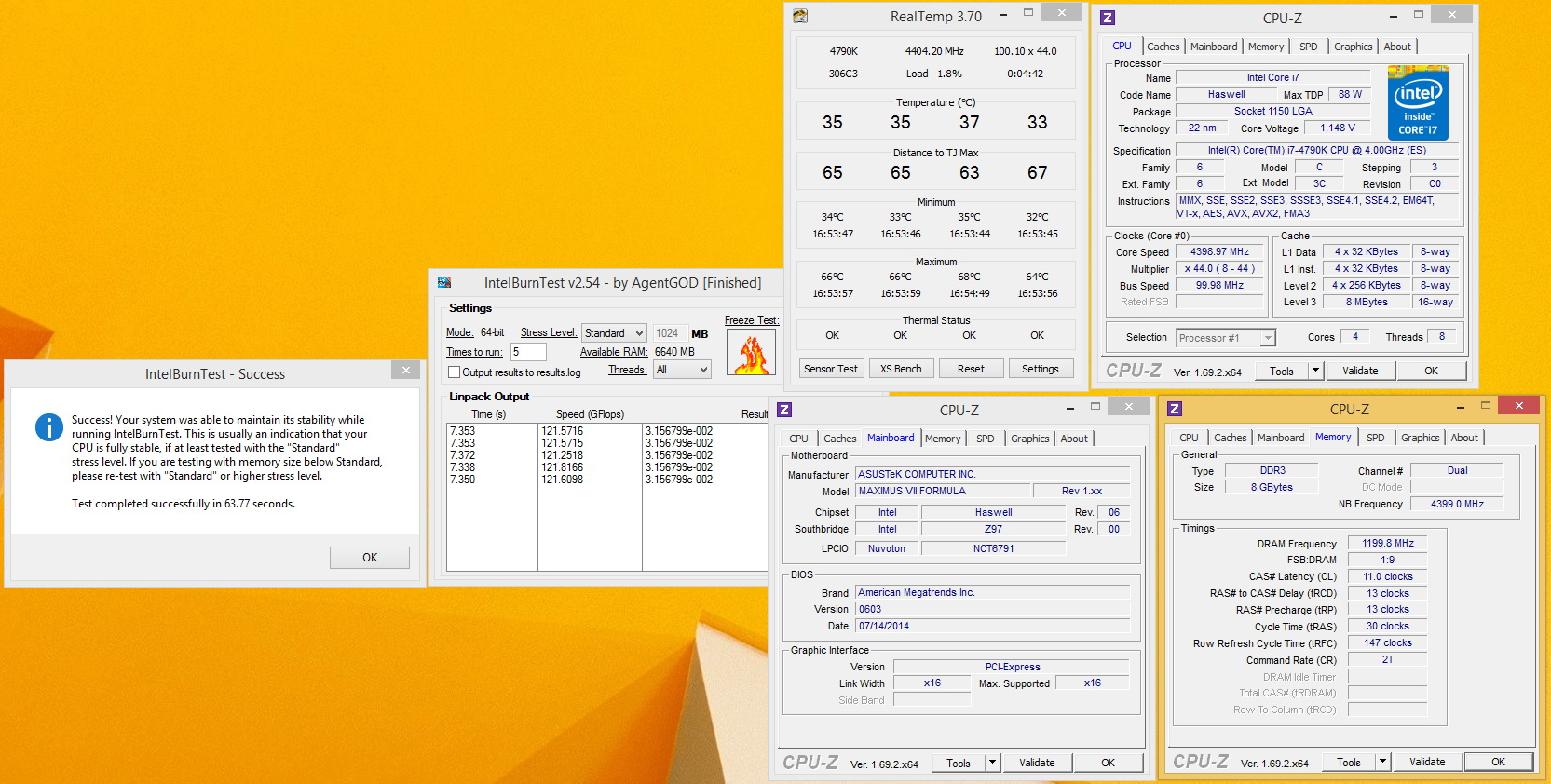Viewport: 1551px width, 784px height.
Task: Launch XS Bench in RealTemp
Action: (x=901, y=369)
